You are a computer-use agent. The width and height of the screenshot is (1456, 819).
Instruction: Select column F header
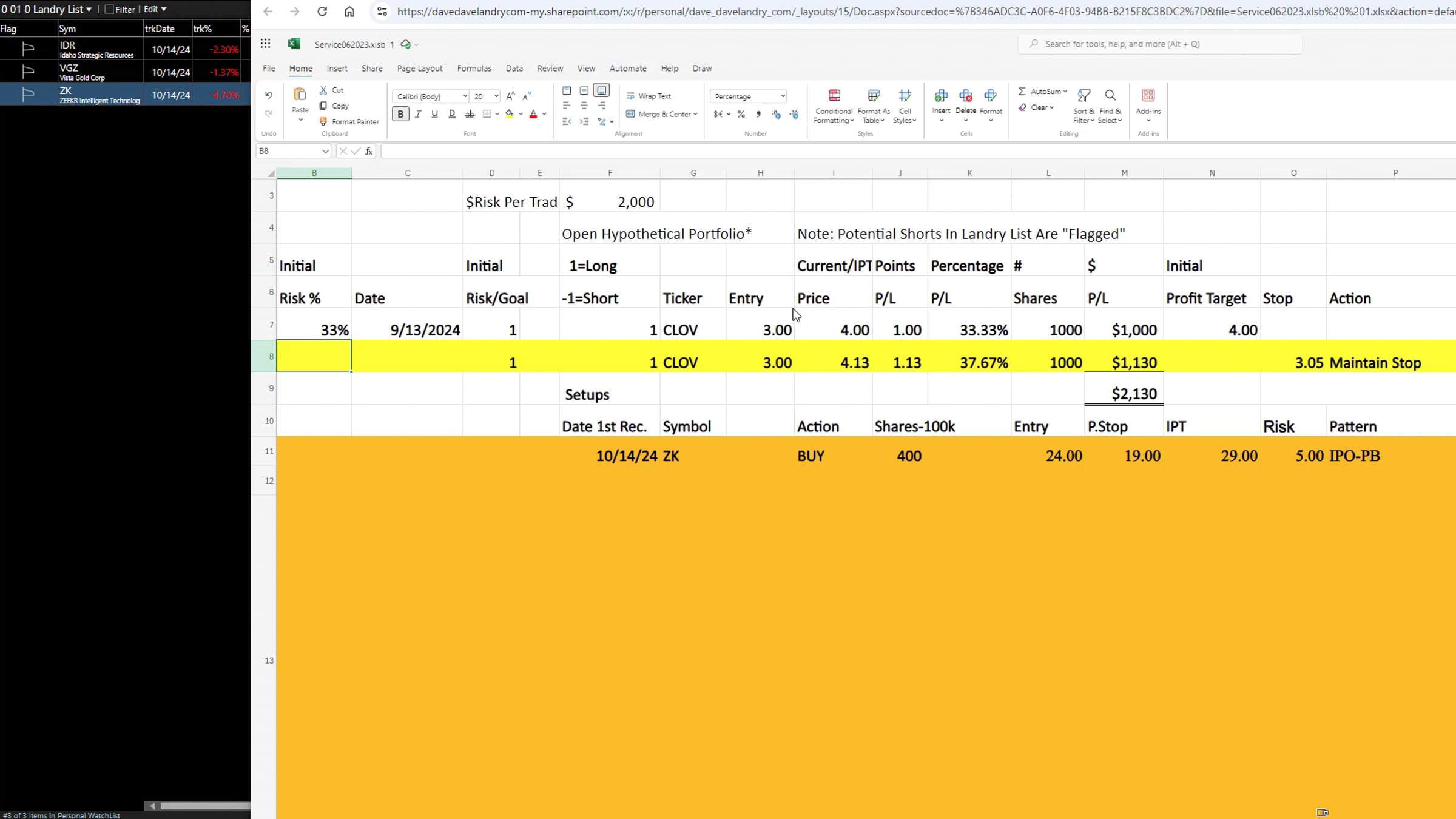(610, 173)
